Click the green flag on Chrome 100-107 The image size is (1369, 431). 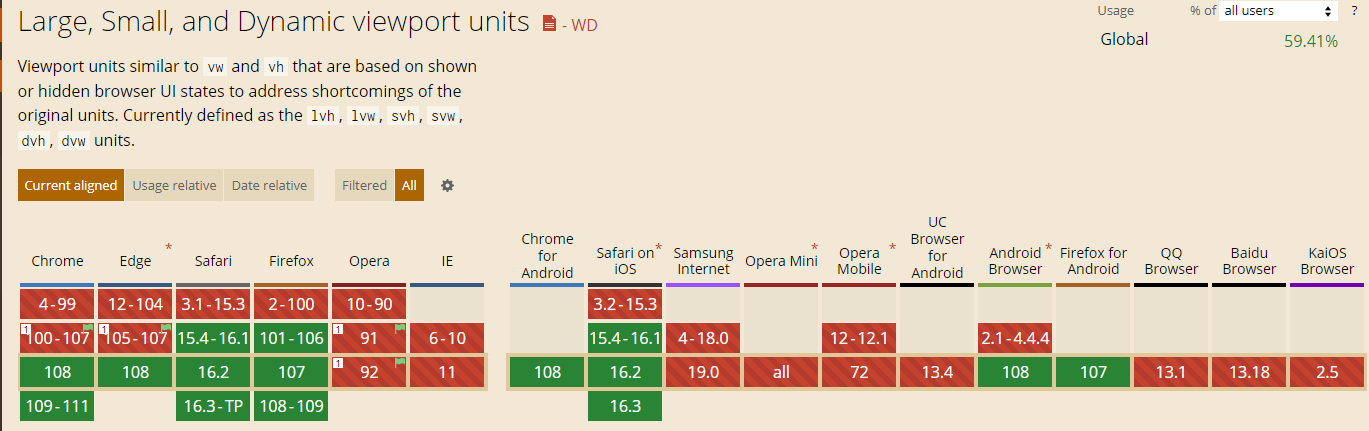click(88, 328)
